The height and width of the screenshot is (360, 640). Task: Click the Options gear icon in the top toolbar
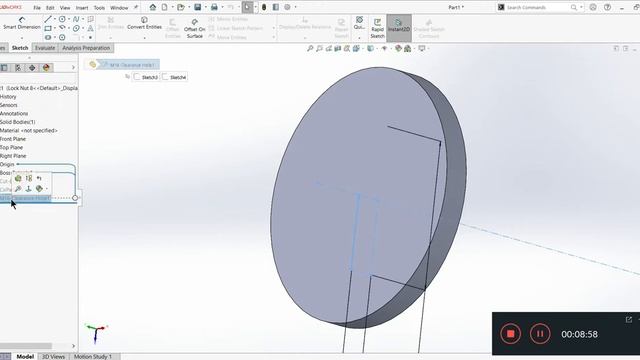(287, 7)
